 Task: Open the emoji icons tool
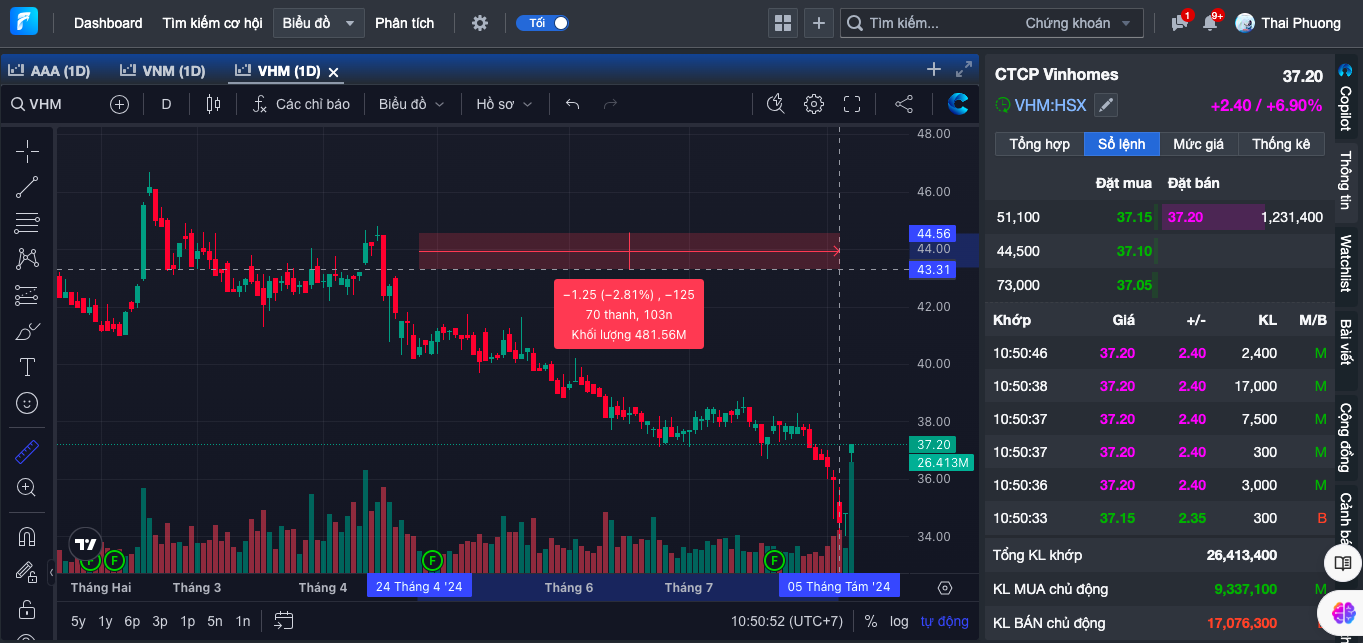27,403
